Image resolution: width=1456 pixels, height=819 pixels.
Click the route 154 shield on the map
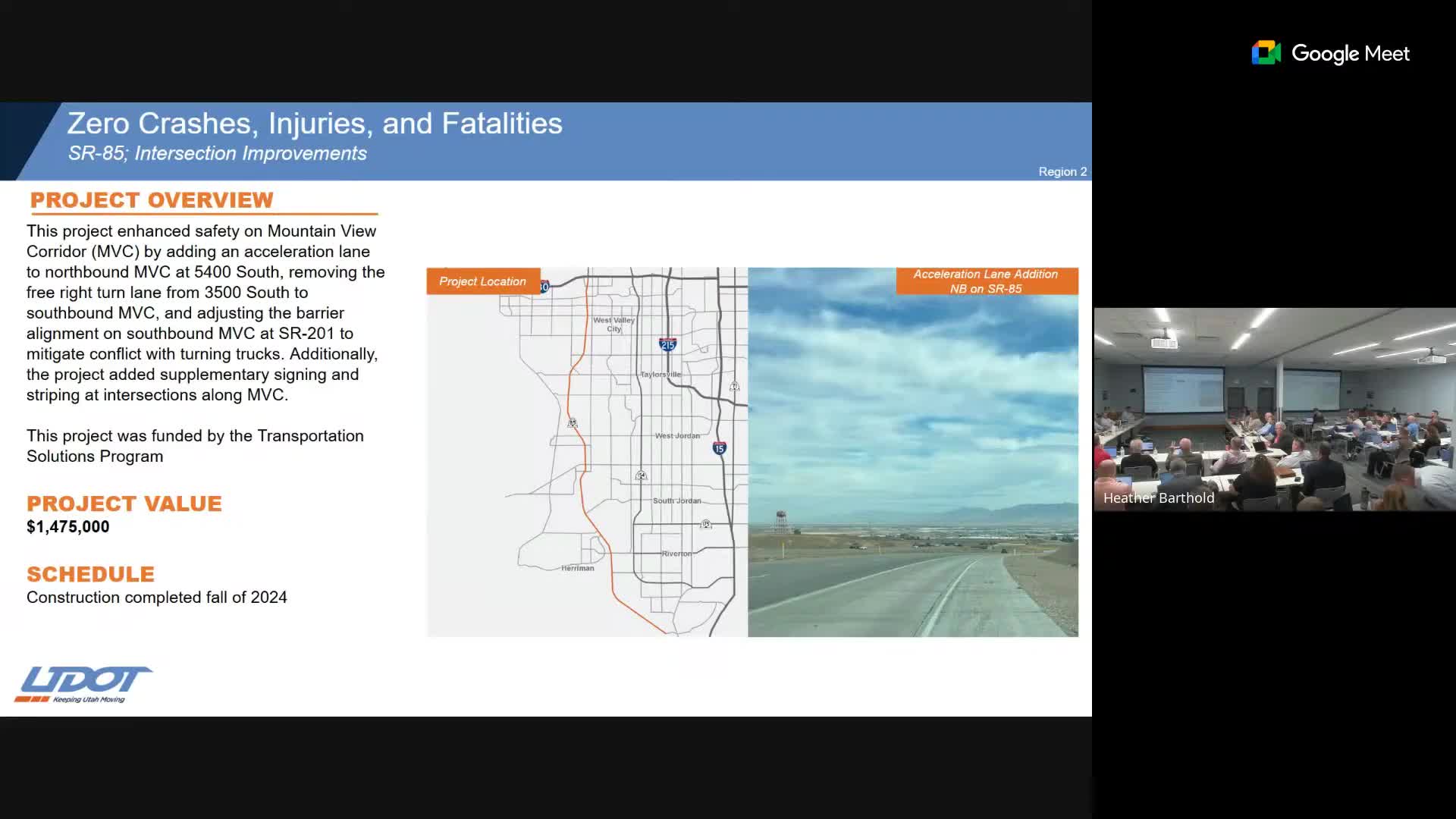(642, 475)
